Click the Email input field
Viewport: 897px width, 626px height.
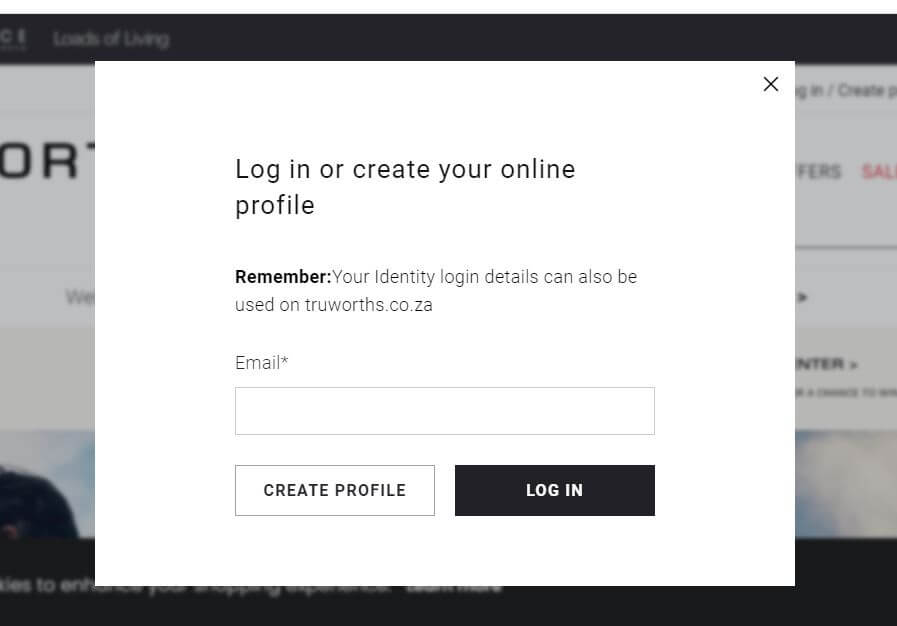click(x=444, y=411)
